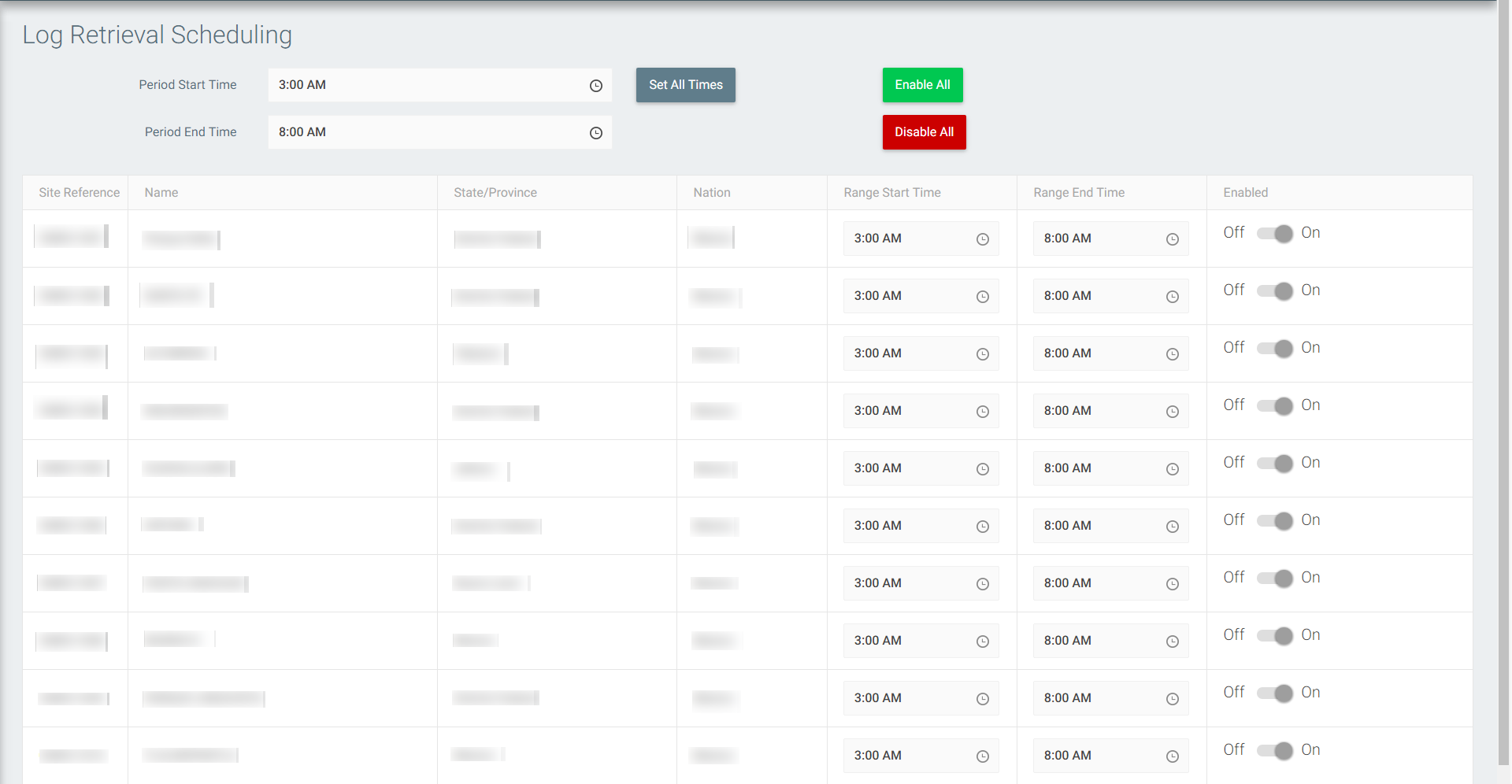Toggle the Enabled switch in fourth row
1512x784 pixels.
(1274, 406)
